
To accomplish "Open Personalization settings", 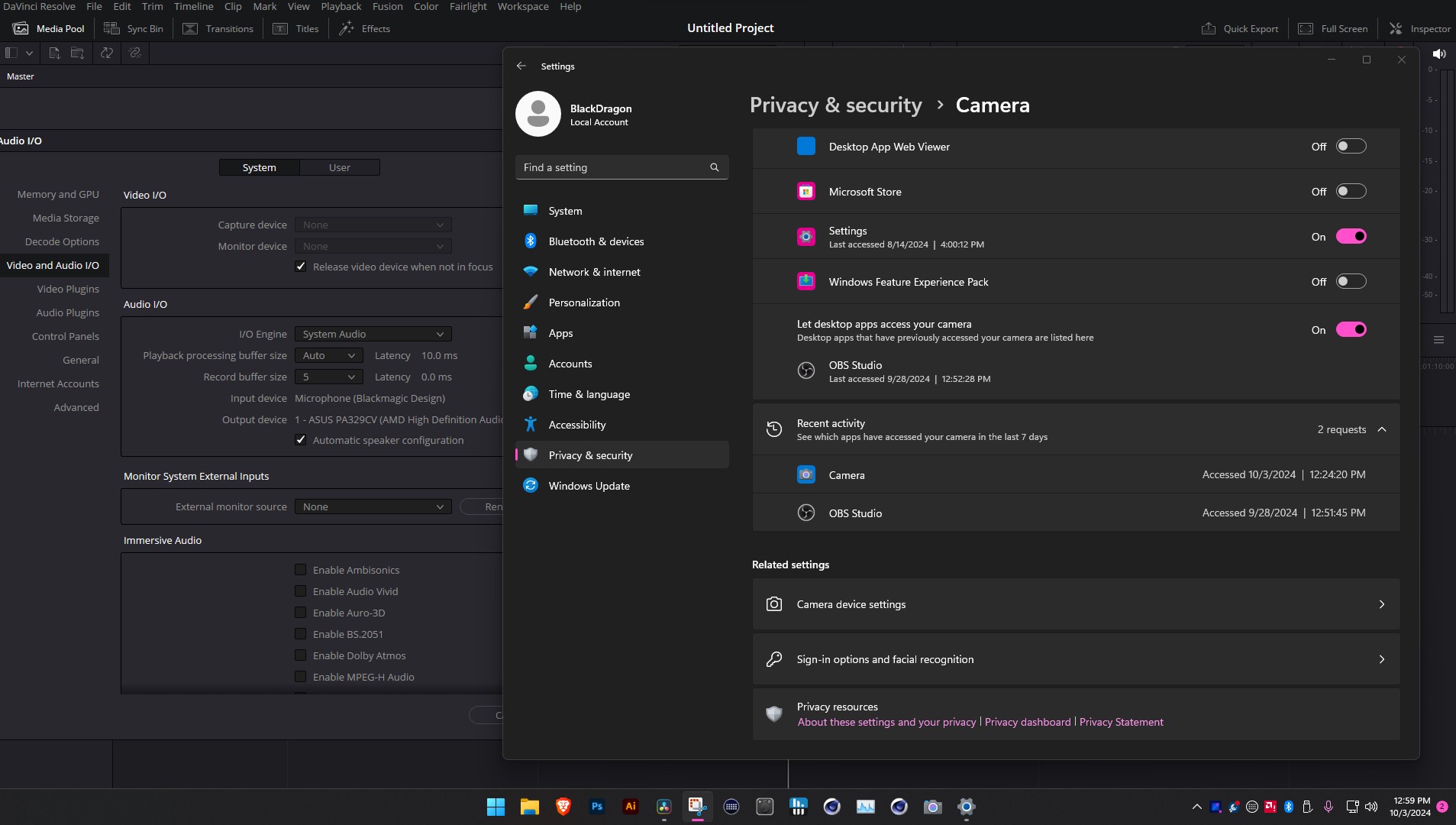I will pyautogui.click(x=622, y=302).
